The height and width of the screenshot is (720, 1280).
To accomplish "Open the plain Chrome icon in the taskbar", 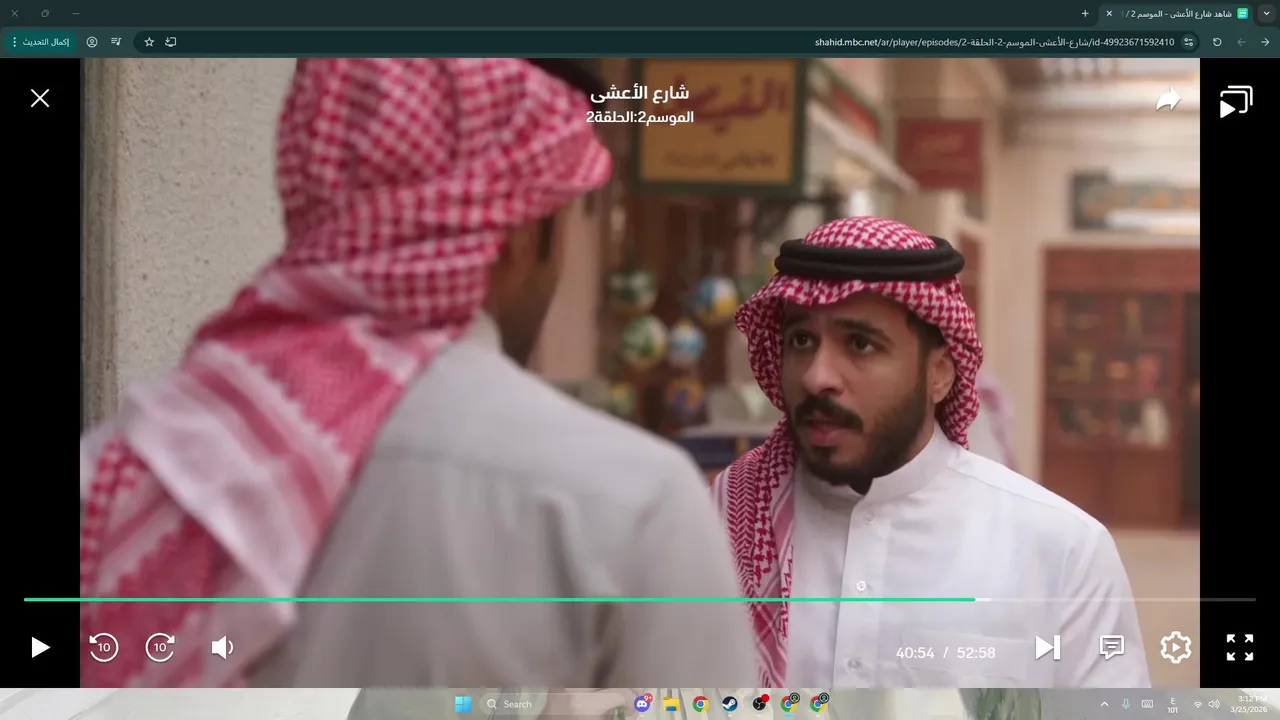I will click(700, 704).
